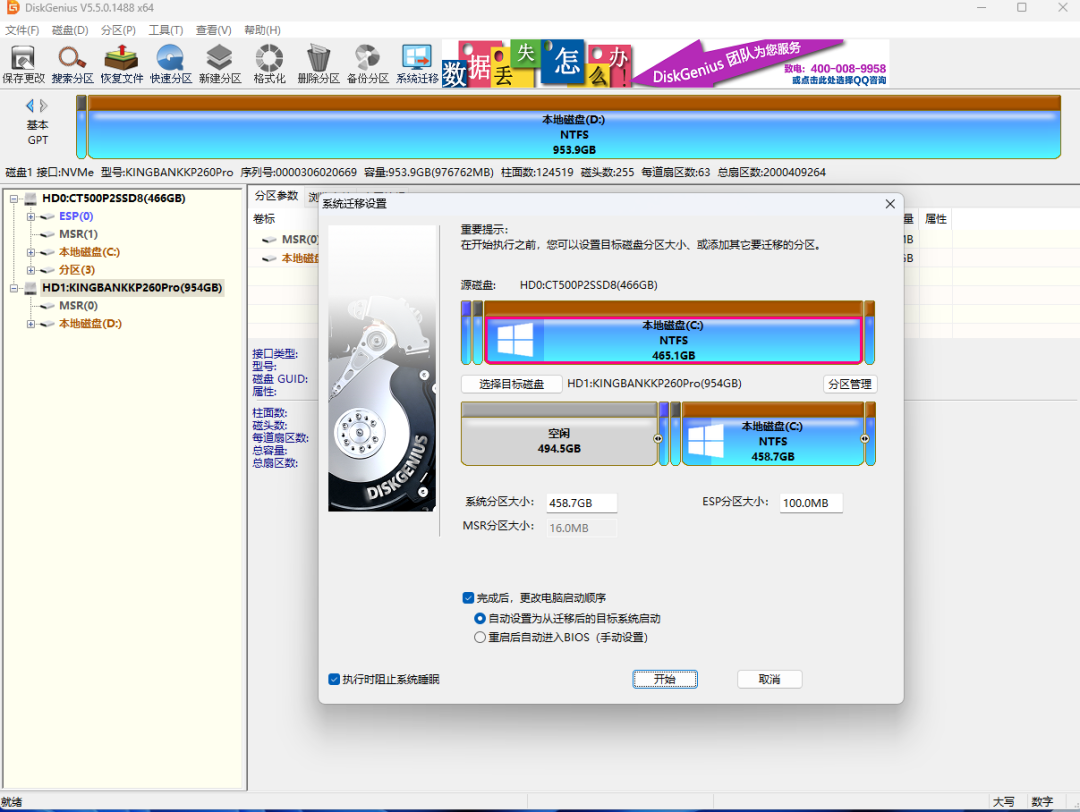This screenshot has width=1080, height=812.
Task: Open the 查看(V) menu
Action: [x=214, y=30]
